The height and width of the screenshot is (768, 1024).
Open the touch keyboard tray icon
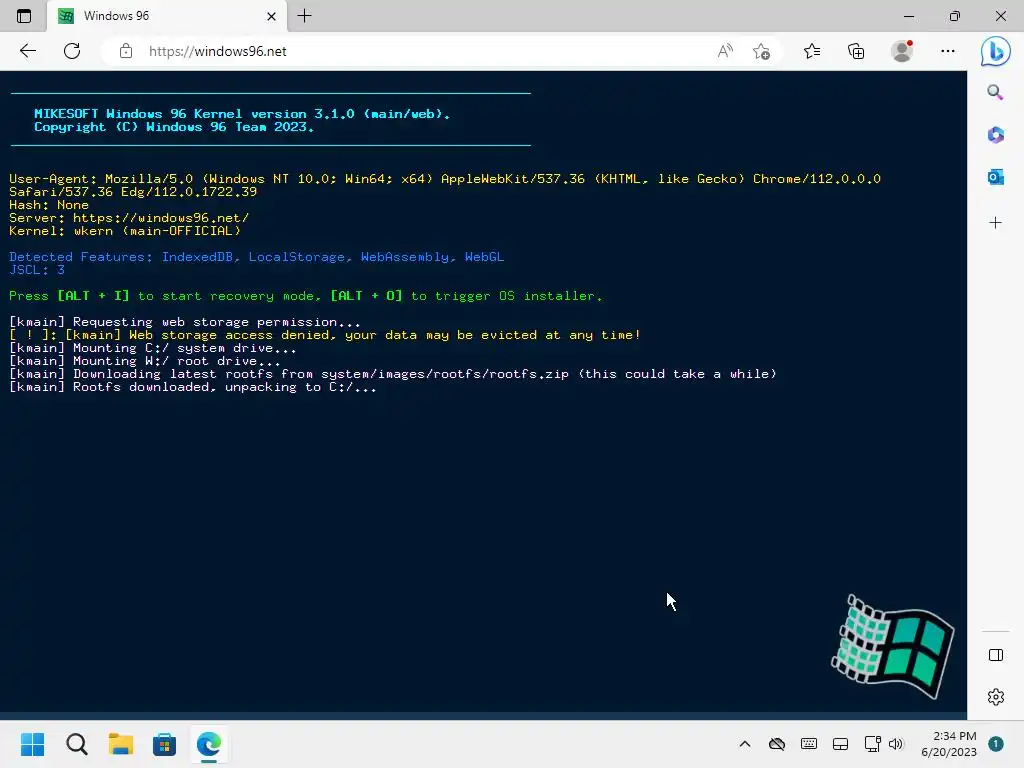pos(808,744)
